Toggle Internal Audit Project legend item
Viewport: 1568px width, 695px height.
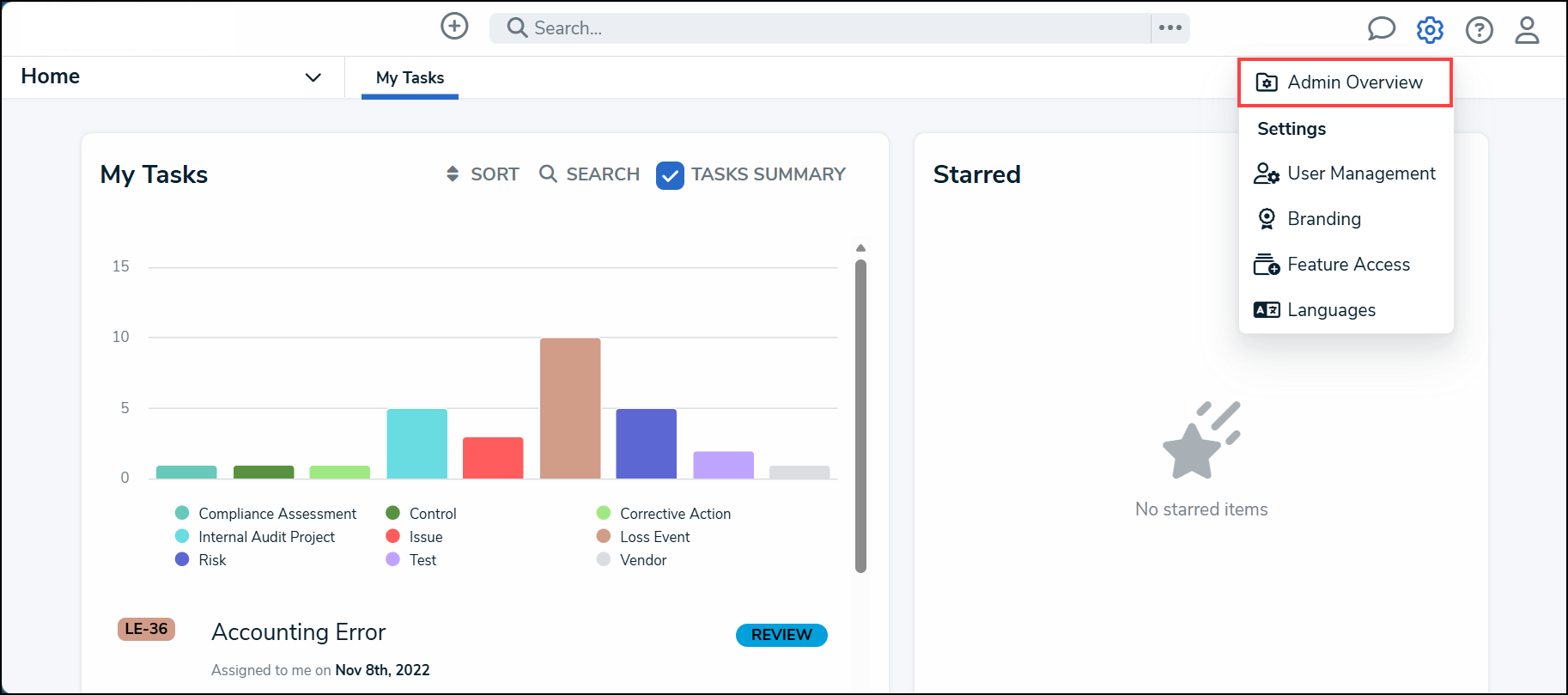(x=255, y=537)
